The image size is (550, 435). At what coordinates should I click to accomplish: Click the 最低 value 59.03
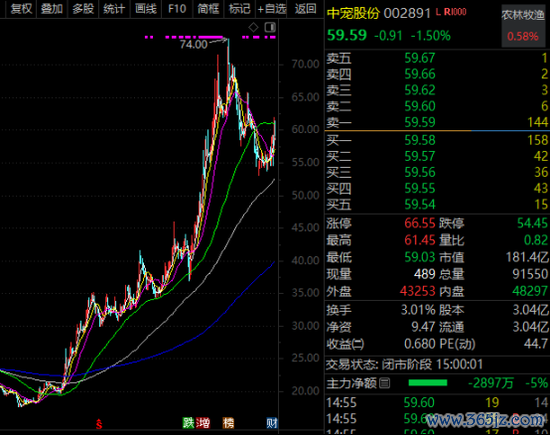pos(420,257)
